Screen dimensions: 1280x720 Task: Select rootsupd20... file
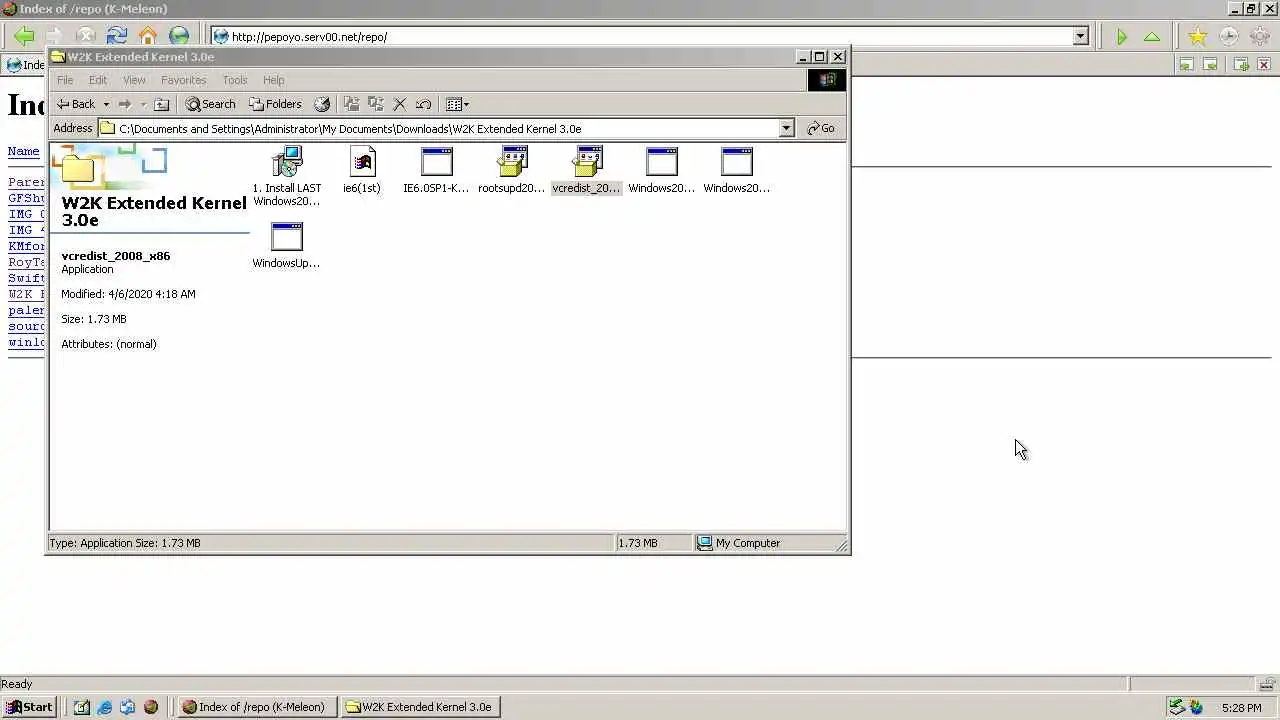512,171
